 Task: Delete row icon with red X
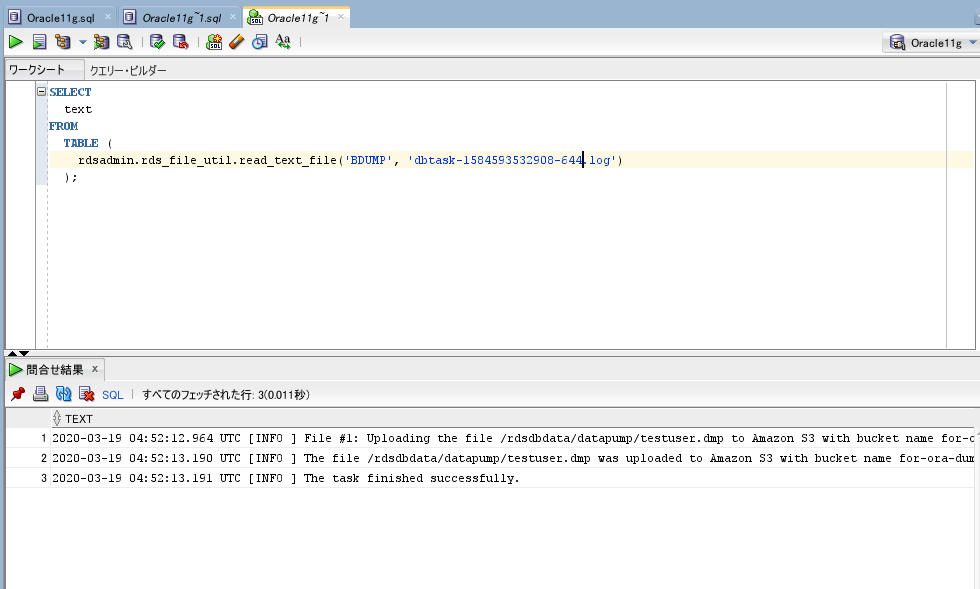[86, 394]
